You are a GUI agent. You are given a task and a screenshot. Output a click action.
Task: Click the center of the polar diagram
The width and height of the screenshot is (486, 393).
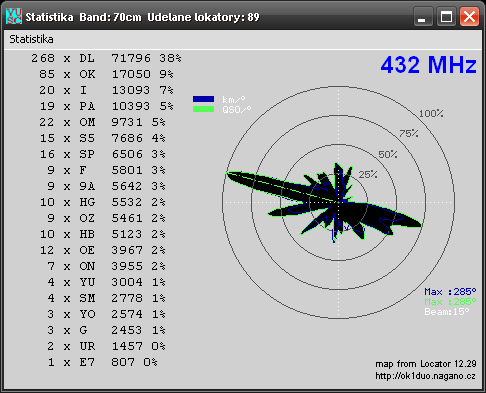click(338, 202)
